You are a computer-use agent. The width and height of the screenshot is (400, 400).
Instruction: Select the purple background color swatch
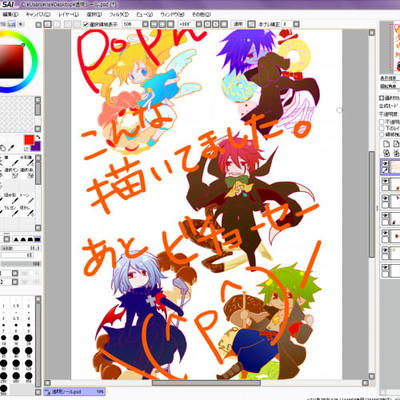tap(36, 147)
